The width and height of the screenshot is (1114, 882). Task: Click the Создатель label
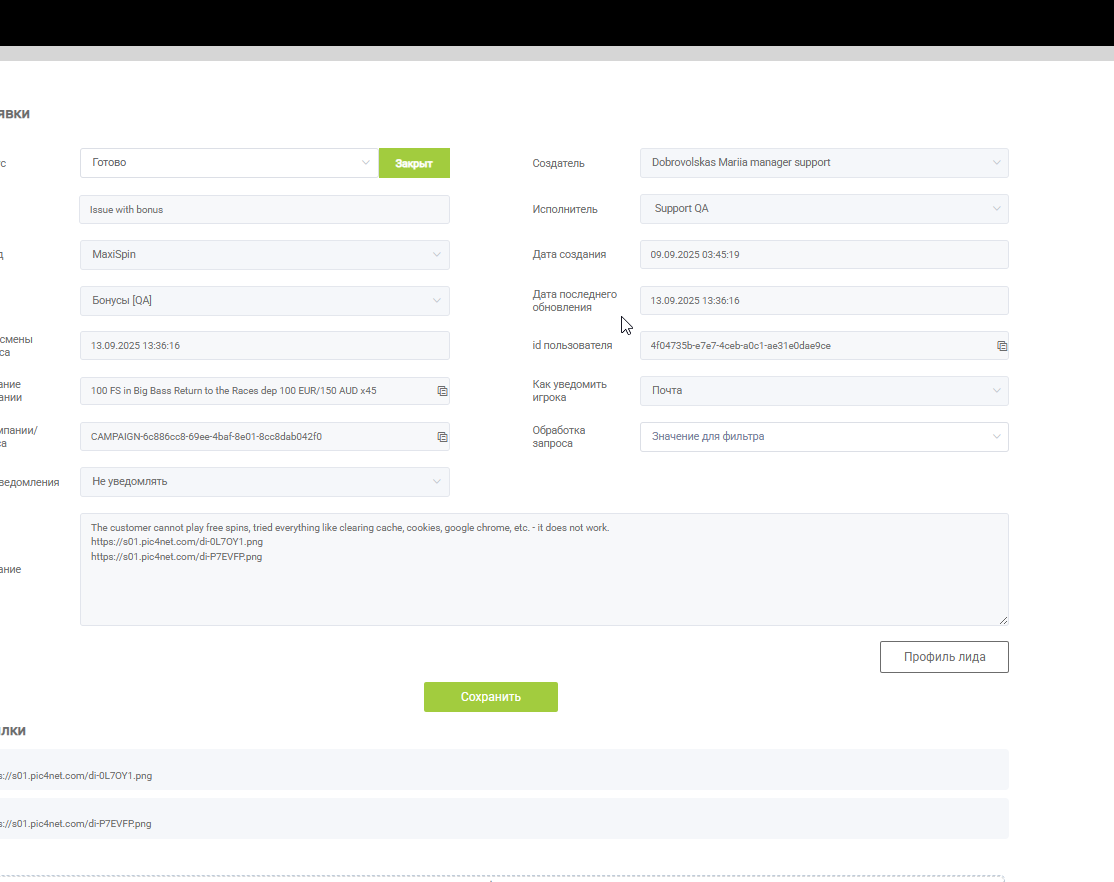558,163
